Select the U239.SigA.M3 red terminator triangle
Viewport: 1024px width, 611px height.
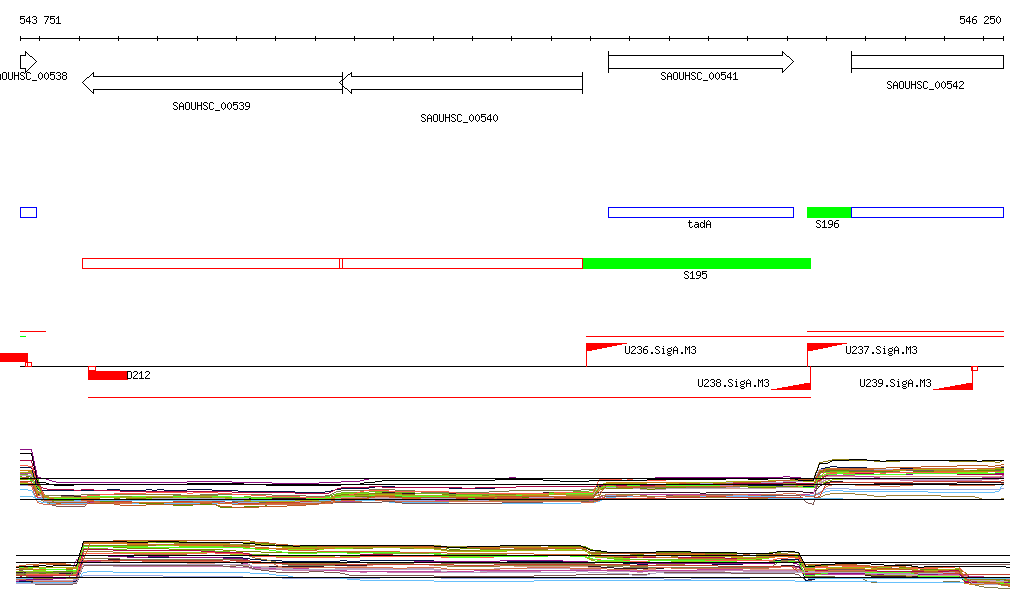coord(955,385)
